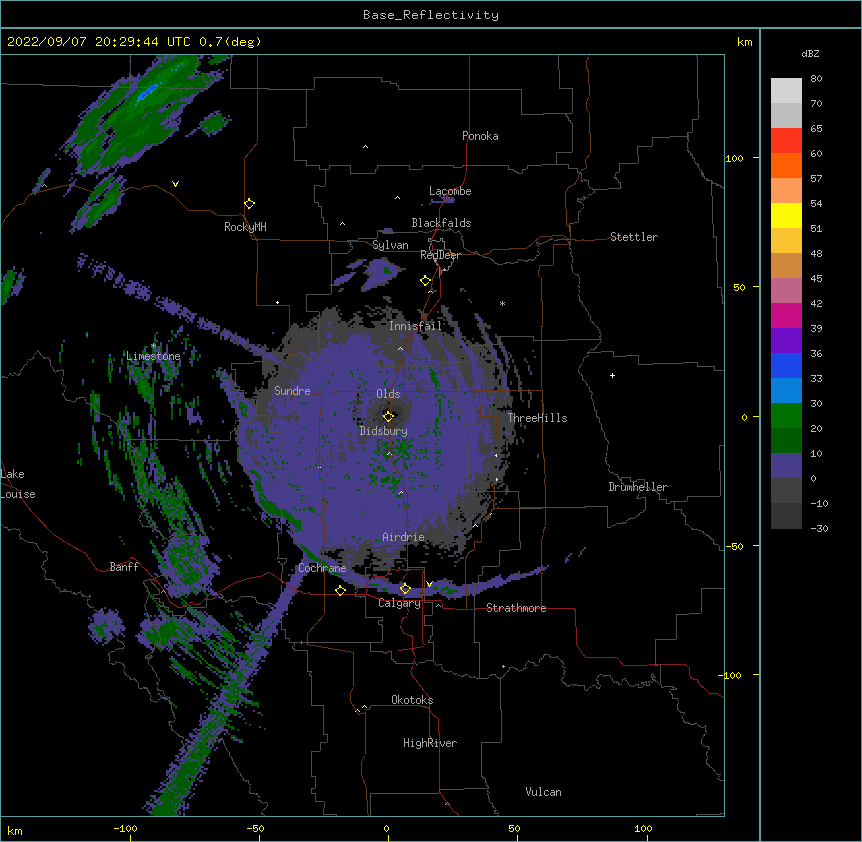Viewport: 862px width, 842px height.
Task: Click the yellow radar site marker near Olds
Action: click(x=389, y=416)
